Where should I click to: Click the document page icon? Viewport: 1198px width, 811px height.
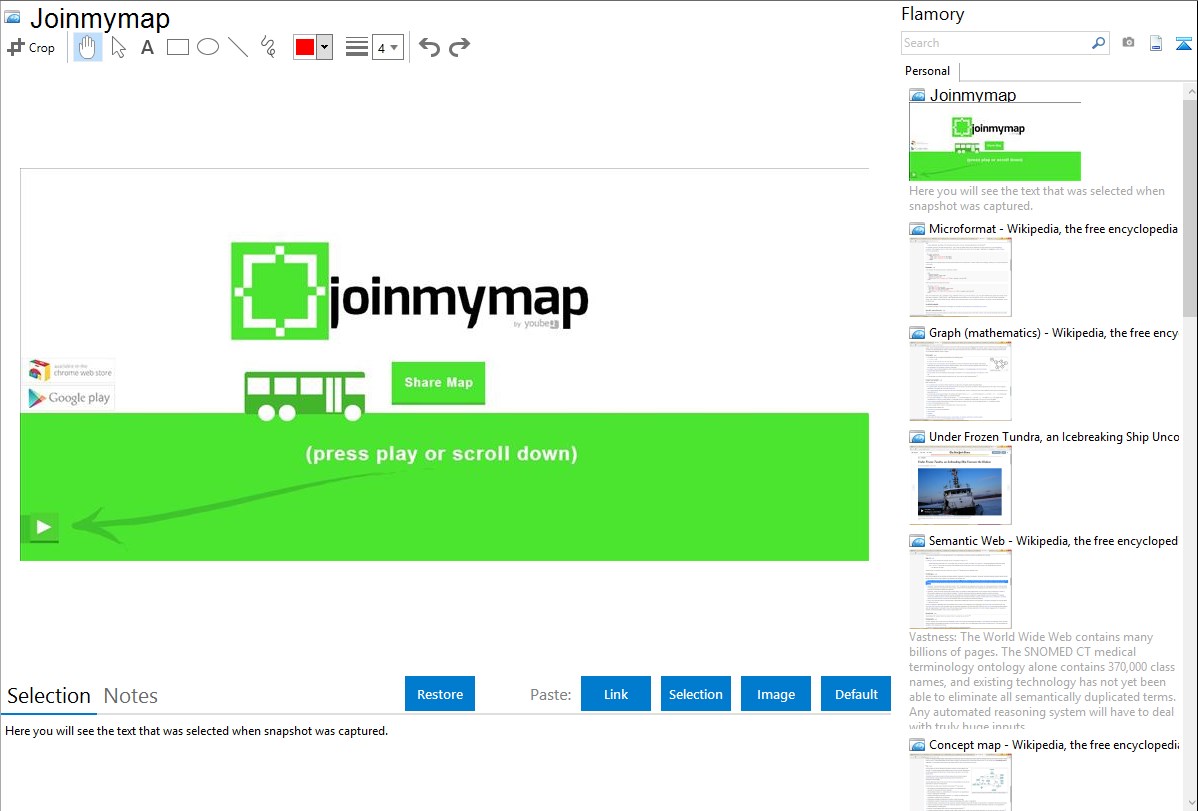(1156, 43)
